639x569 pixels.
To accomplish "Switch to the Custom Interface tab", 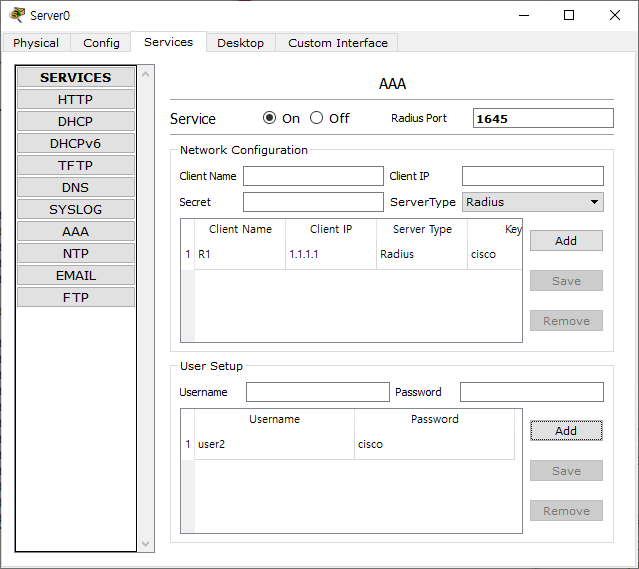I will [337, 43].
